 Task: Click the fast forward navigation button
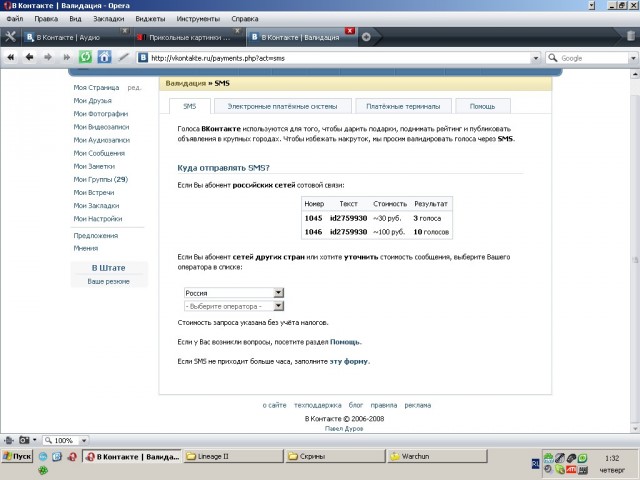coord(67,58)
